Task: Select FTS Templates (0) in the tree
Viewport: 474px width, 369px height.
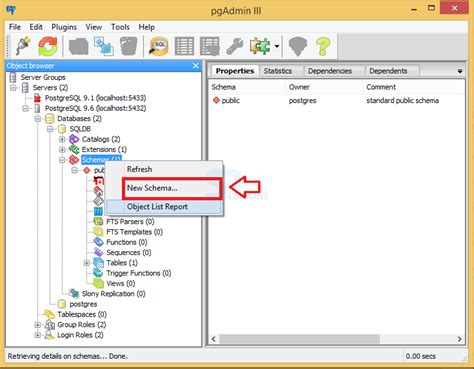Action: [134, 232]
